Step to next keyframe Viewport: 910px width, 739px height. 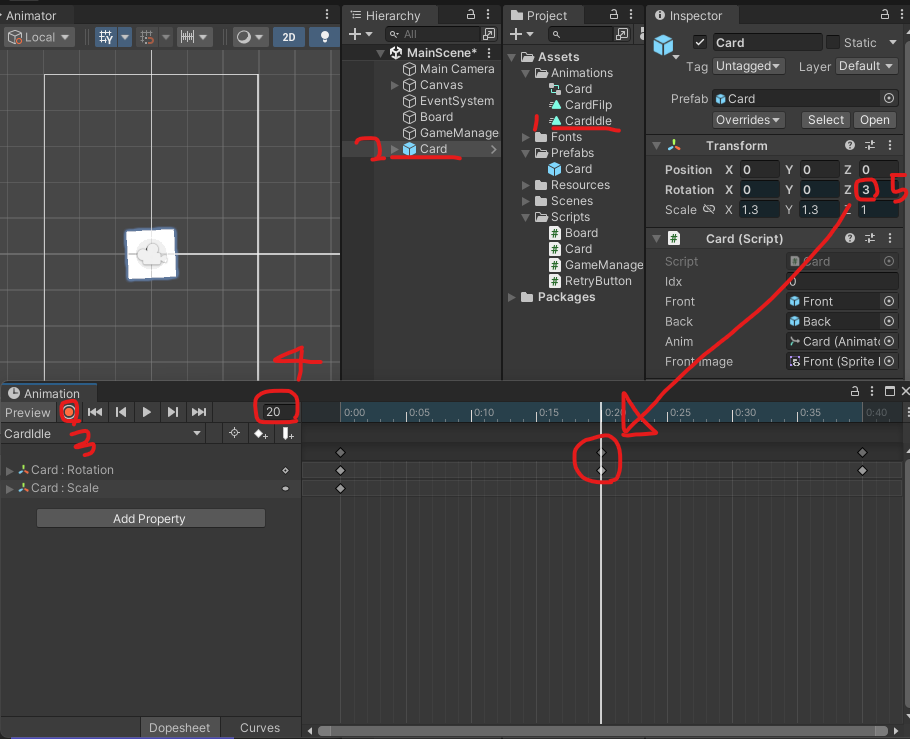coord(172,412)
